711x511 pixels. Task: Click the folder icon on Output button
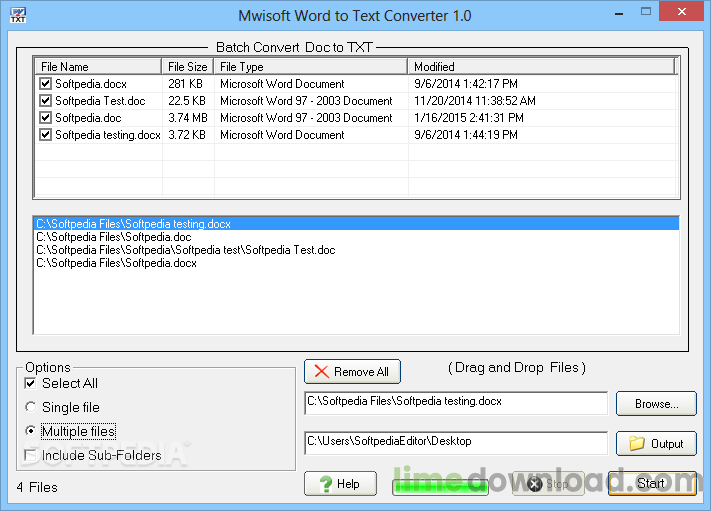[636, 443]
